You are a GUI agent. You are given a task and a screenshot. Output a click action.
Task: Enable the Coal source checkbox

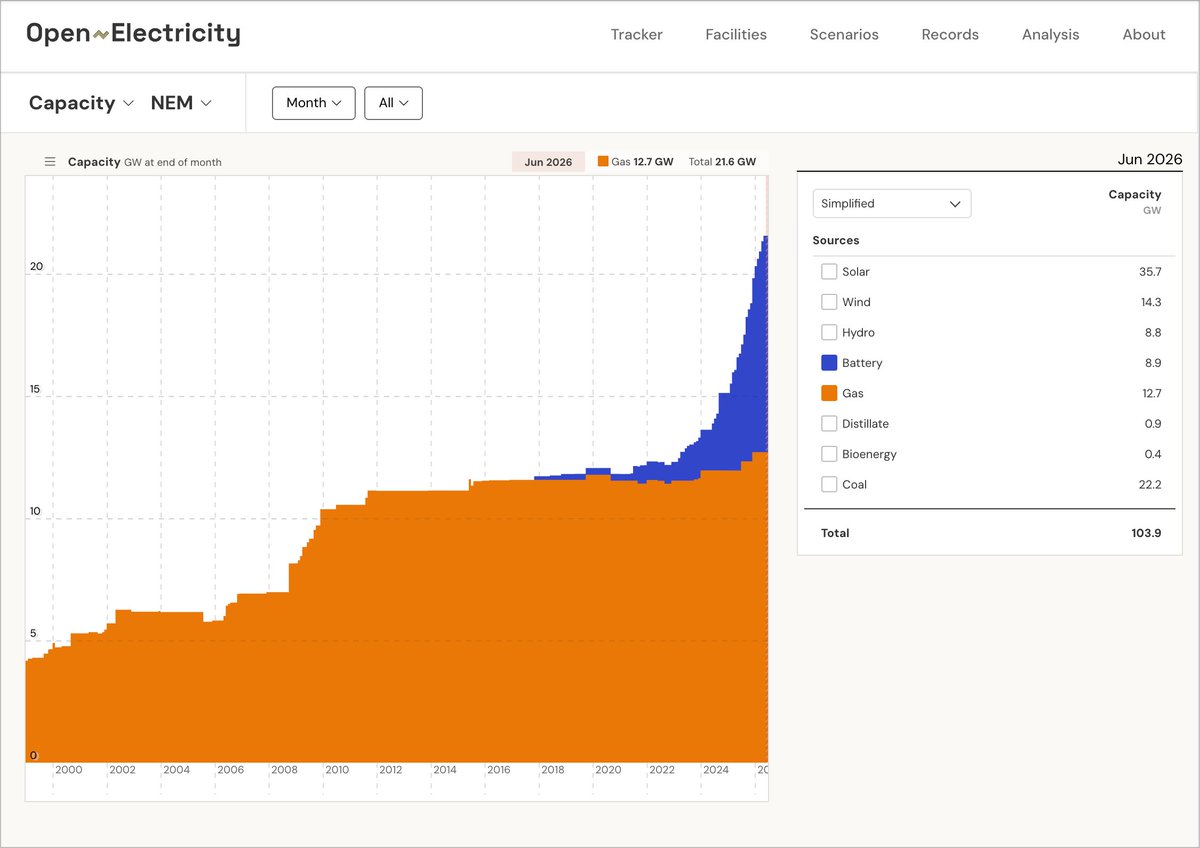(x=829, y=484)
